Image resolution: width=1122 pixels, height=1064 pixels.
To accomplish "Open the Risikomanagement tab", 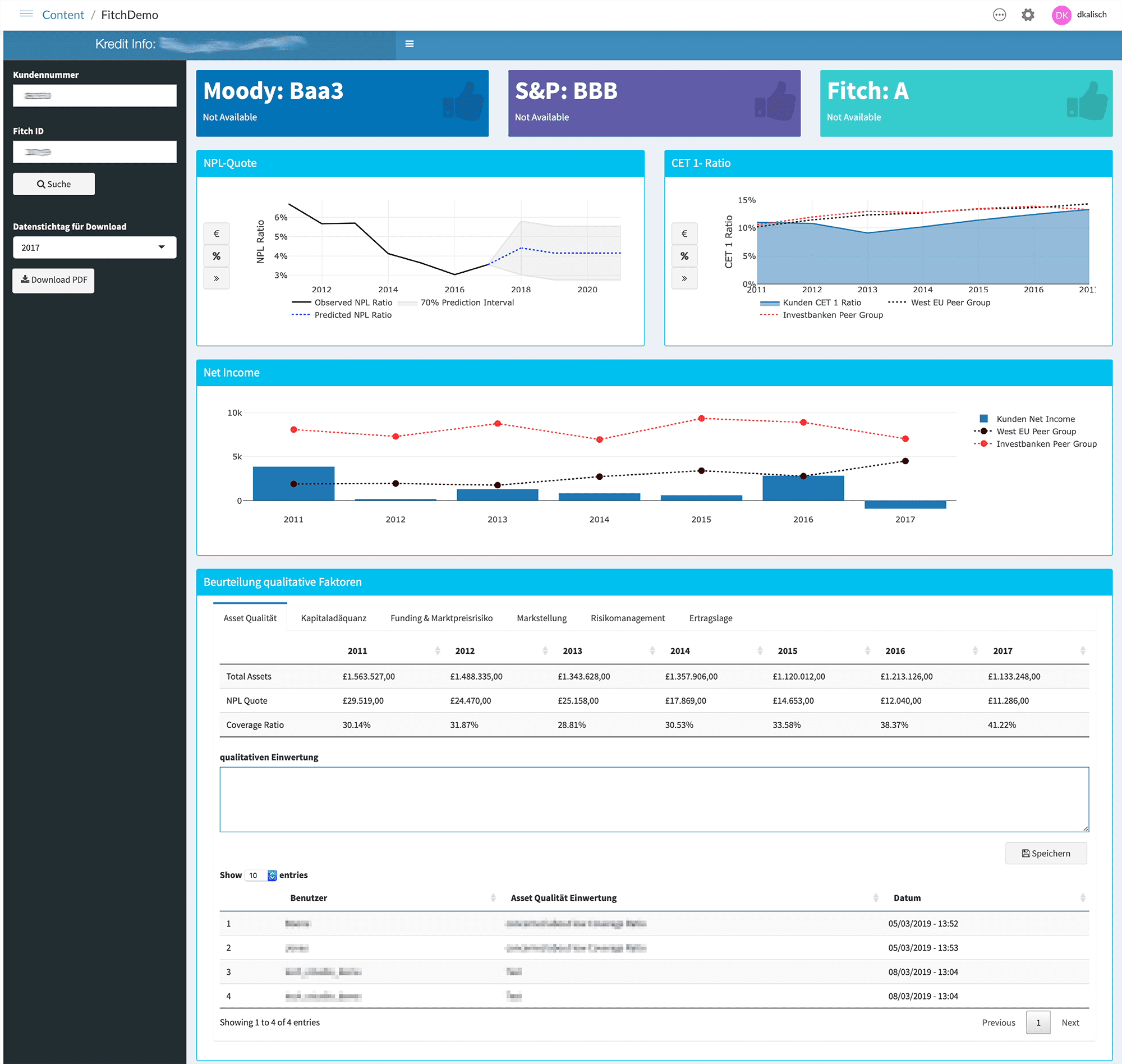I will pyautogui.click(x=628, y=618).
